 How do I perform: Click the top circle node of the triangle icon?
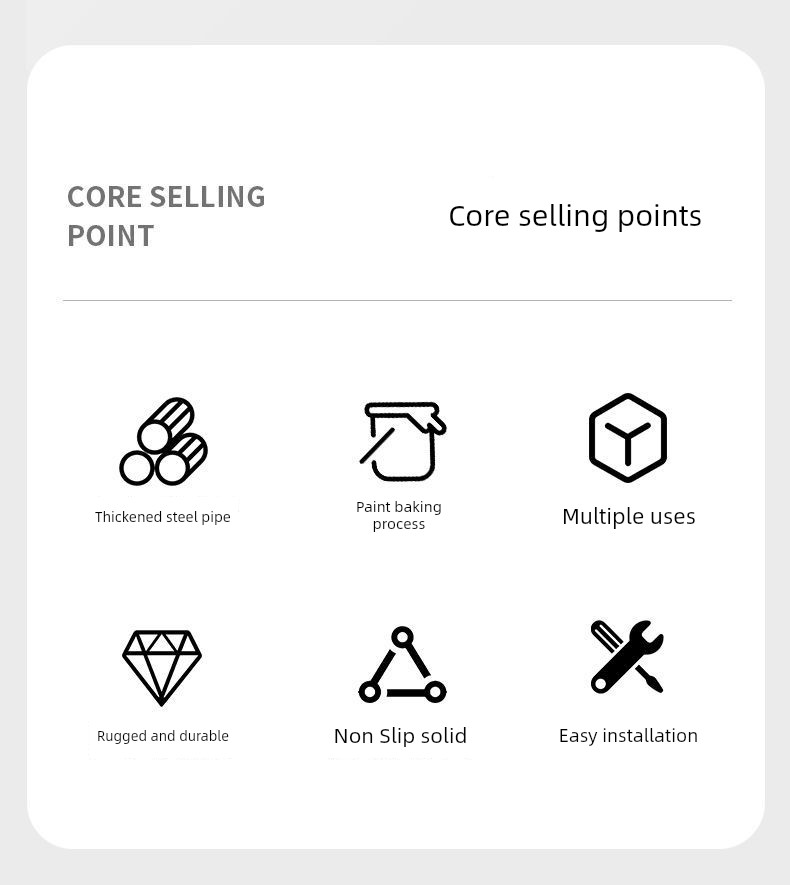402,636
